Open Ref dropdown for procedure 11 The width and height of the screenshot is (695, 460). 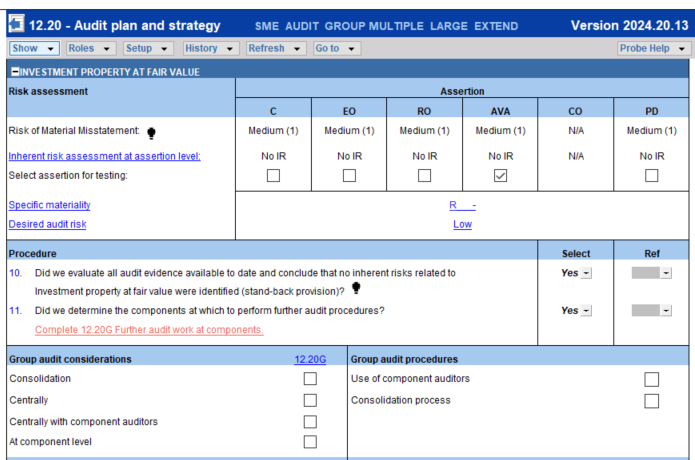pos(666,311)
